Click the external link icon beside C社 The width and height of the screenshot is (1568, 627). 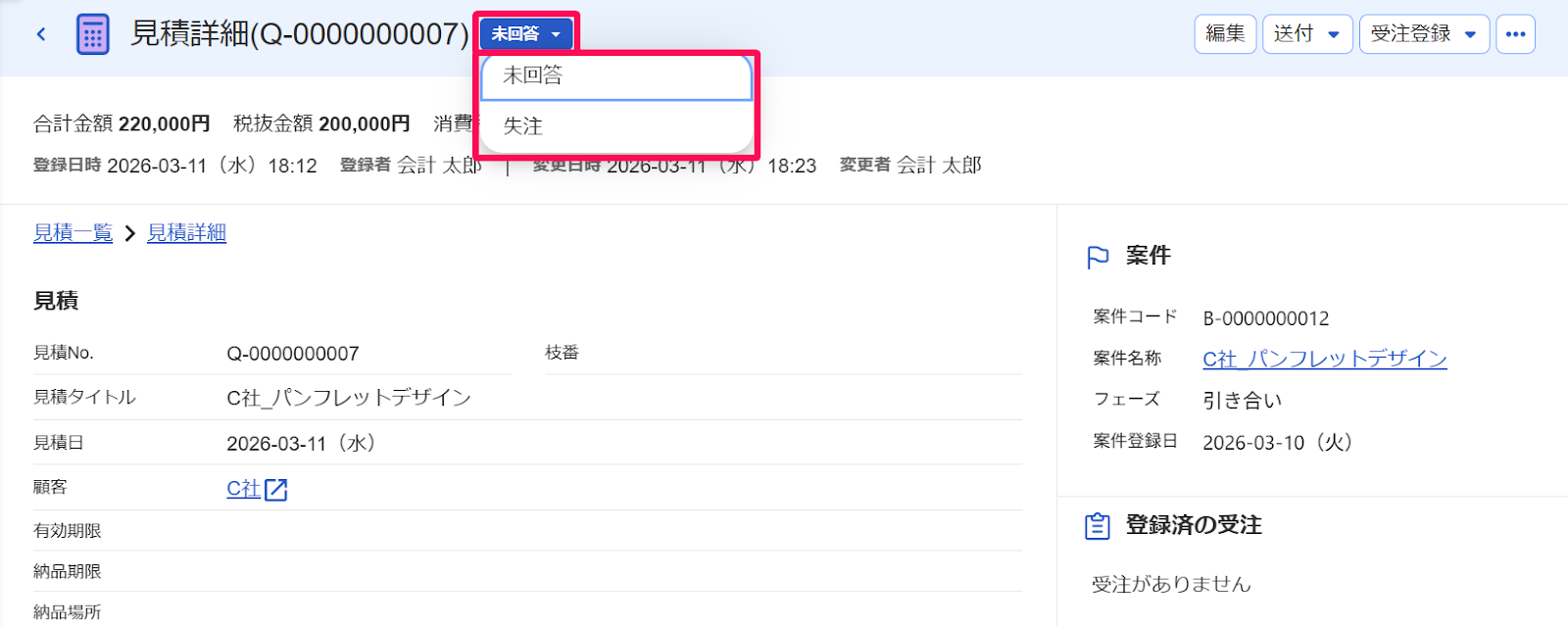pos(276,489)
